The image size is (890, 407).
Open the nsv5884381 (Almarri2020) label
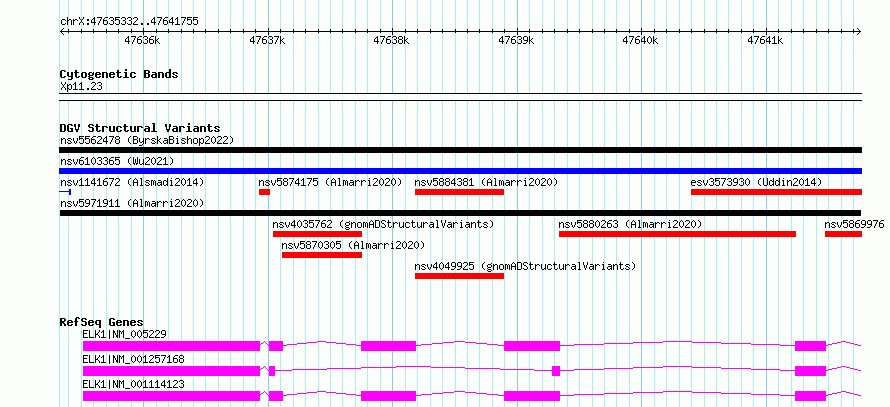[486, 182]
